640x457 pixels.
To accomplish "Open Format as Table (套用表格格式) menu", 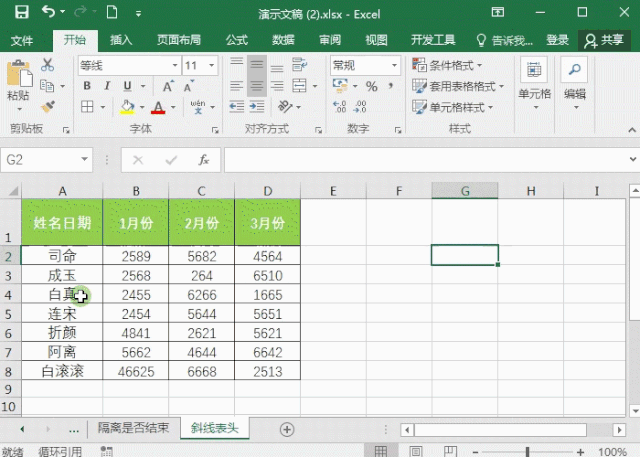I will [x=458, y=86].
